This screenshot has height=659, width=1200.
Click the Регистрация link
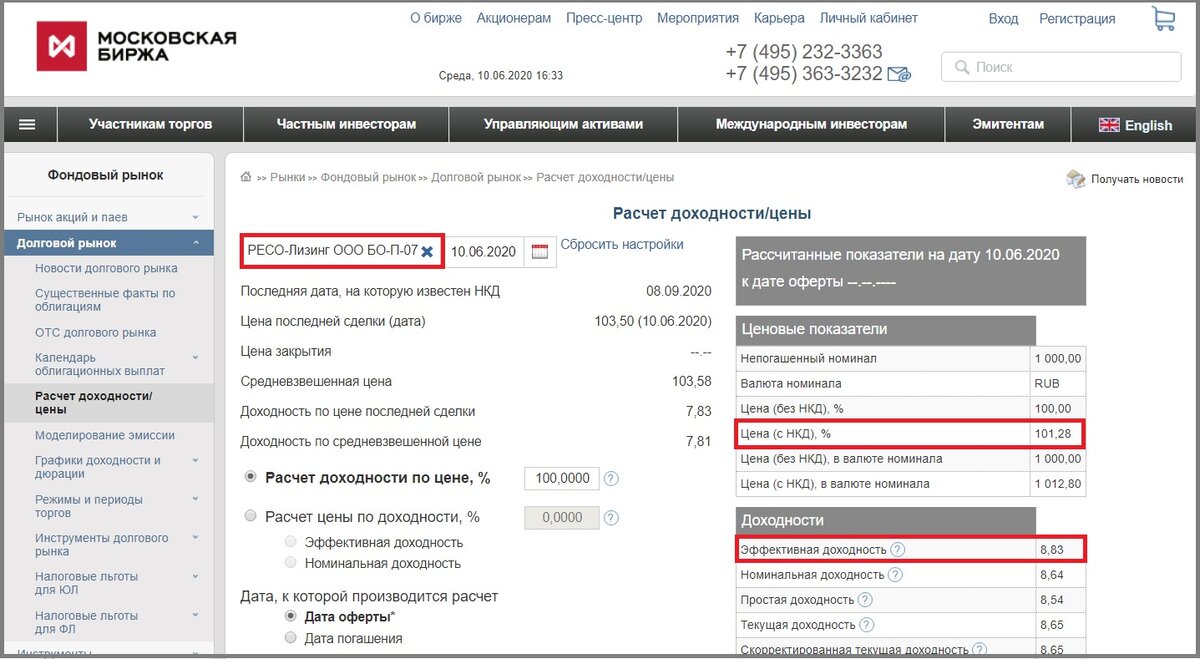pyautogui.click(x=1077, y=19)
